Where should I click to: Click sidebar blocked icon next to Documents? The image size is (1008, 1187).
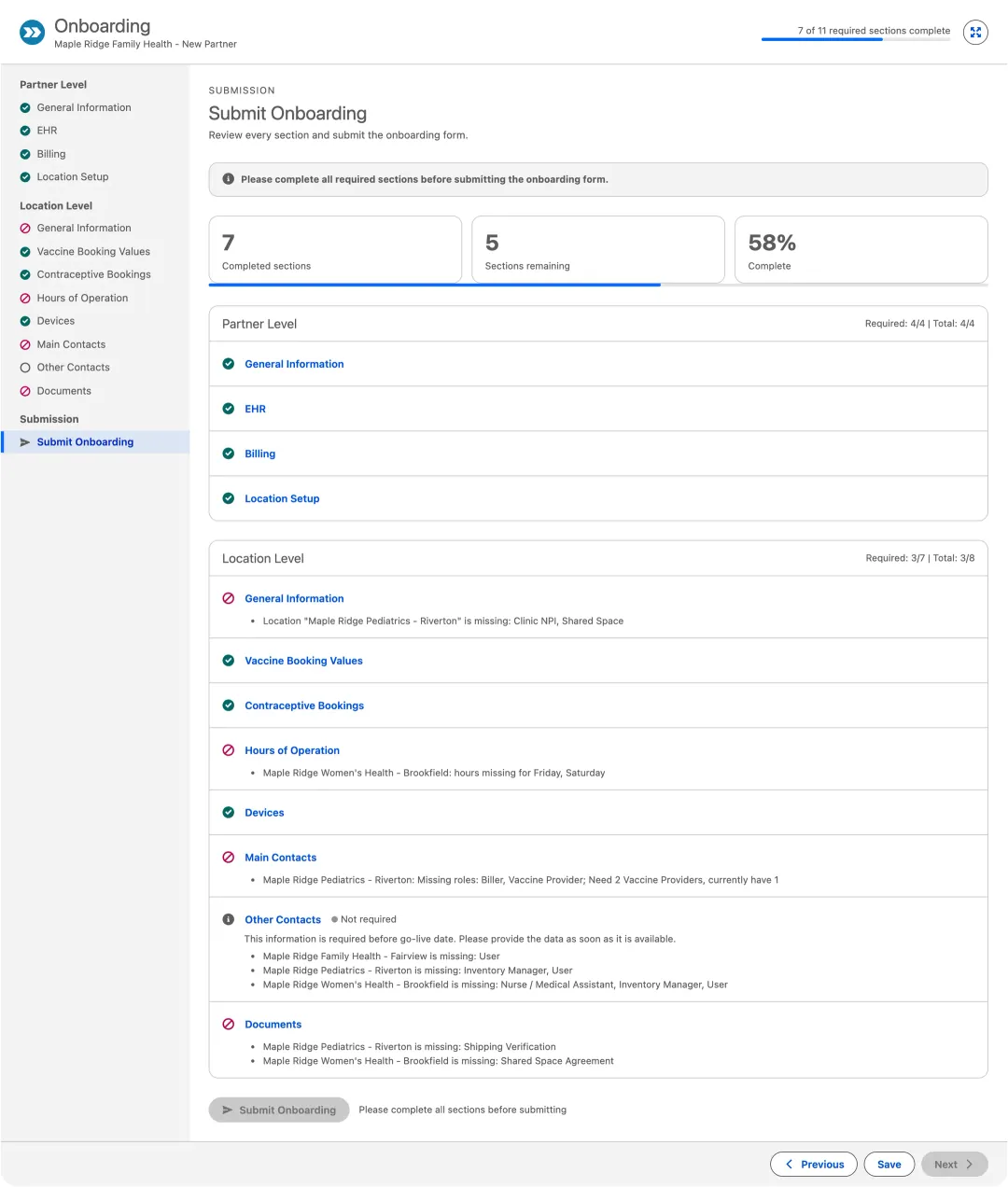coord(25,391)
